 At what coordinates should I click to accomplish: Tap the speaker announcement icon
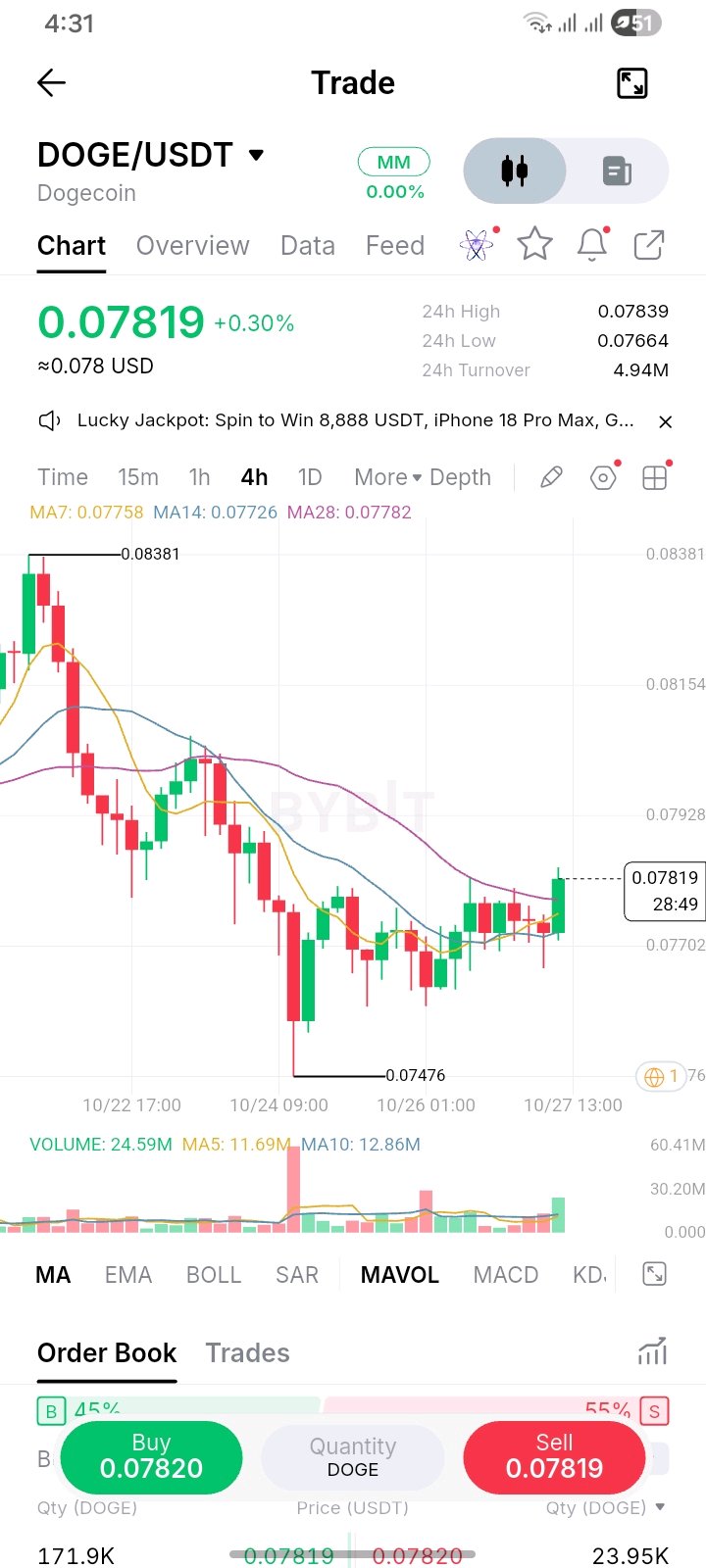[49, 421]
